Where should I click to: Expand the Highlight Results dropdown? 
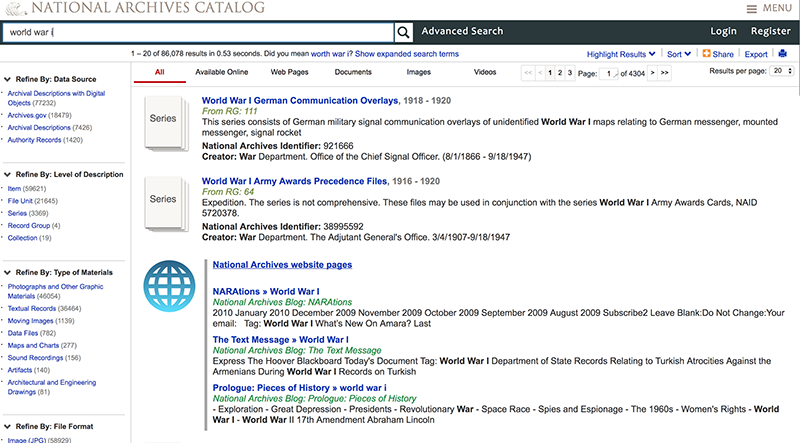point(621,54)
